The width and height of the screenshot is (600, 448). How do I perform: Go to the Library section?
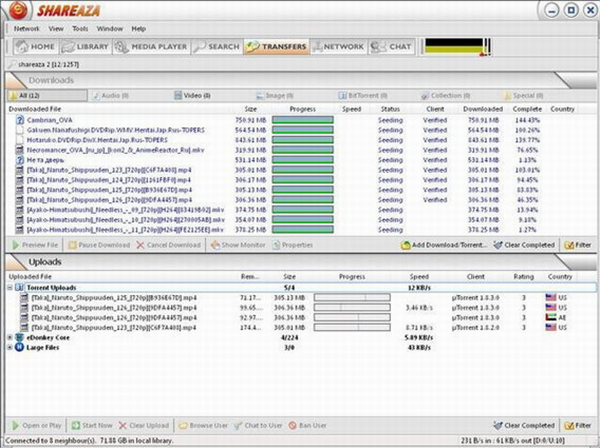click(90, 47)
